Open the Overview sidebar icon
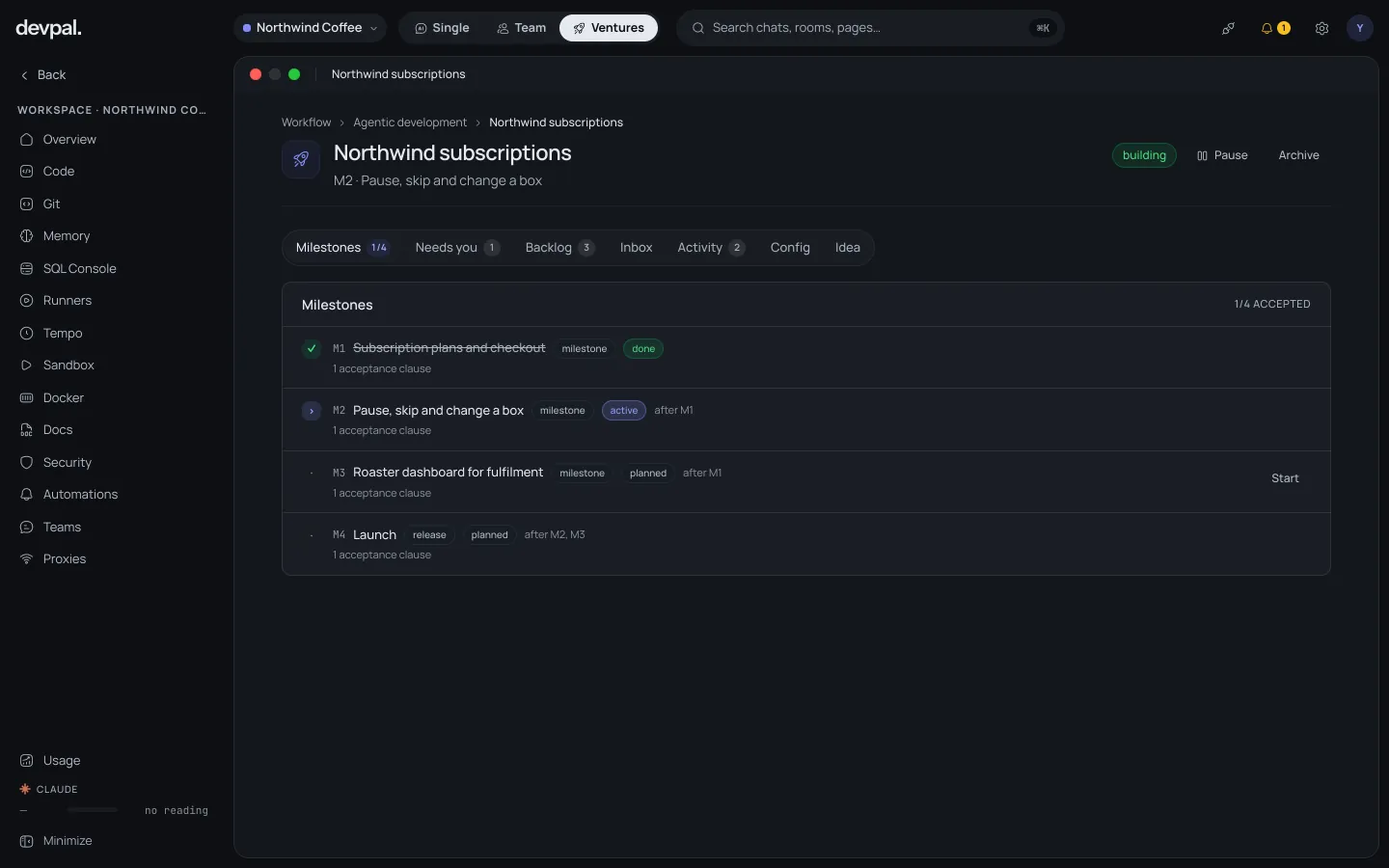The height and width of the screenshot is (868, 1389). click(27, 140)
